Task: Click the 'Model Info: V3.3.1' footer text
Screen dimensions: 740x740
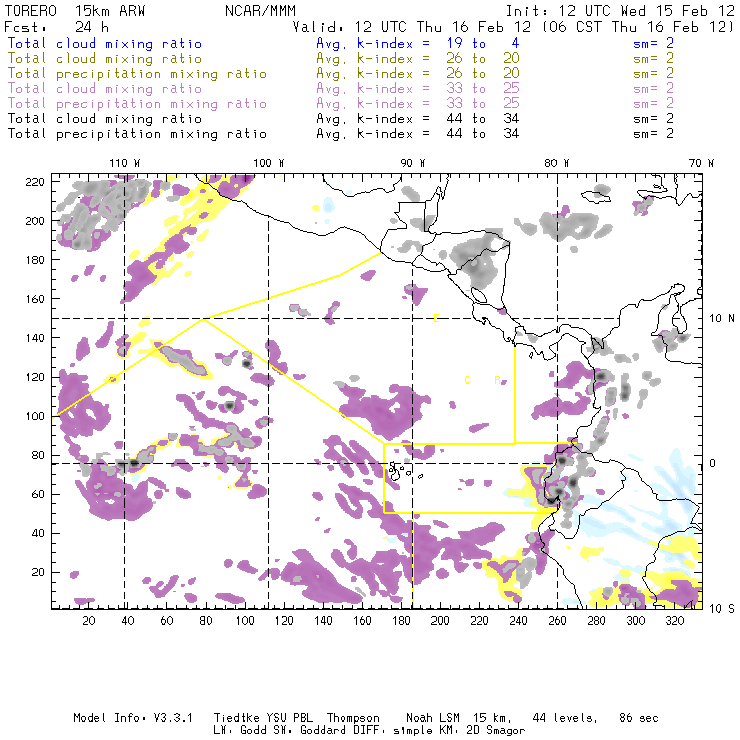Action: tap(133, 718)
